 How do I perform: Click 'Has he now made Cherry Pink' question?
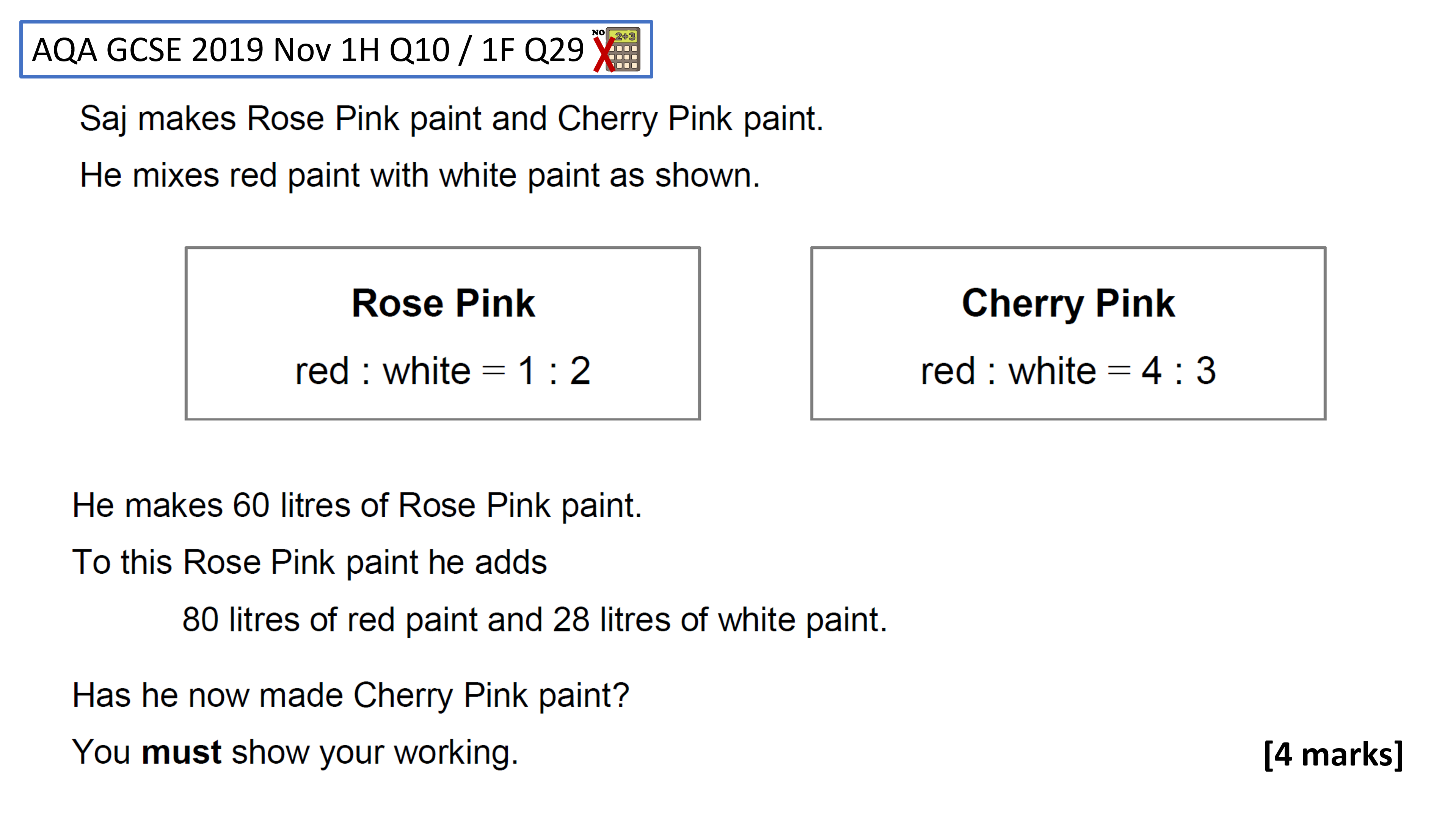pos(350,696)
